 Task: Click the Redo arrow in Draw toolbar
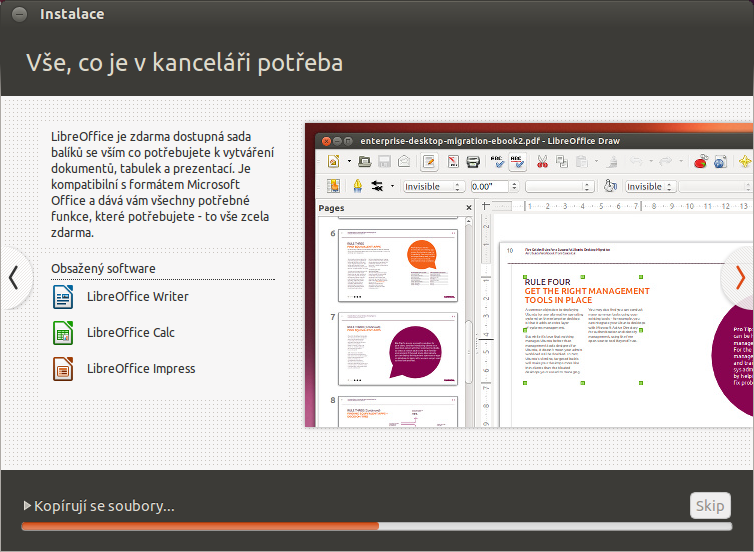pos(666,162)
